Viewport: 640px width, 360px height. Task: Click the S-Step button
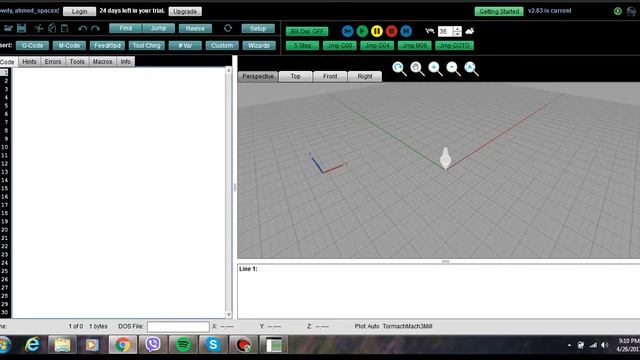click(302, 45)
